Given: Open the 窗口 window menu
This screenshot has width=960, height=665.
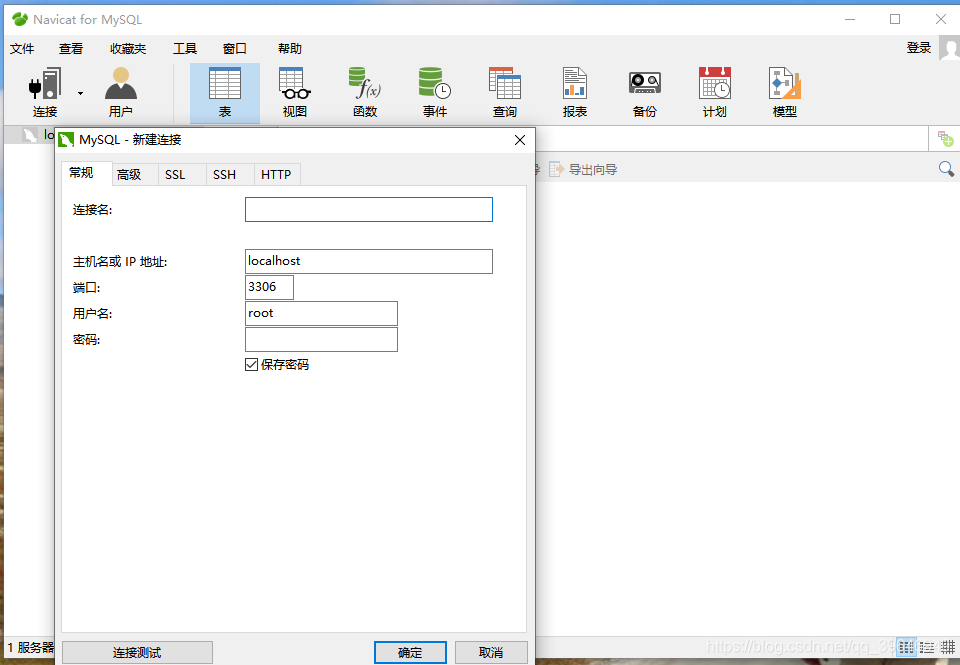Looking at the screenshot, I should (x=234, y=48).
